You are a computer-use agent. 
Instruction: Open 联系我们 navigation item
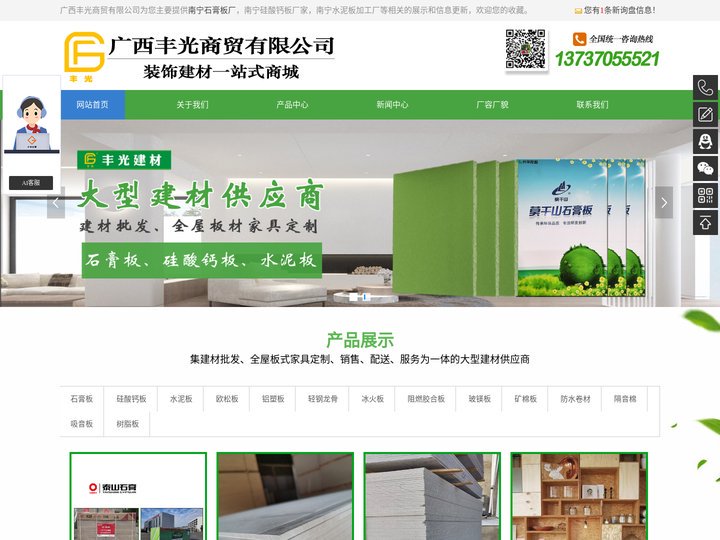pyautogui.click(x=592, y=105)
